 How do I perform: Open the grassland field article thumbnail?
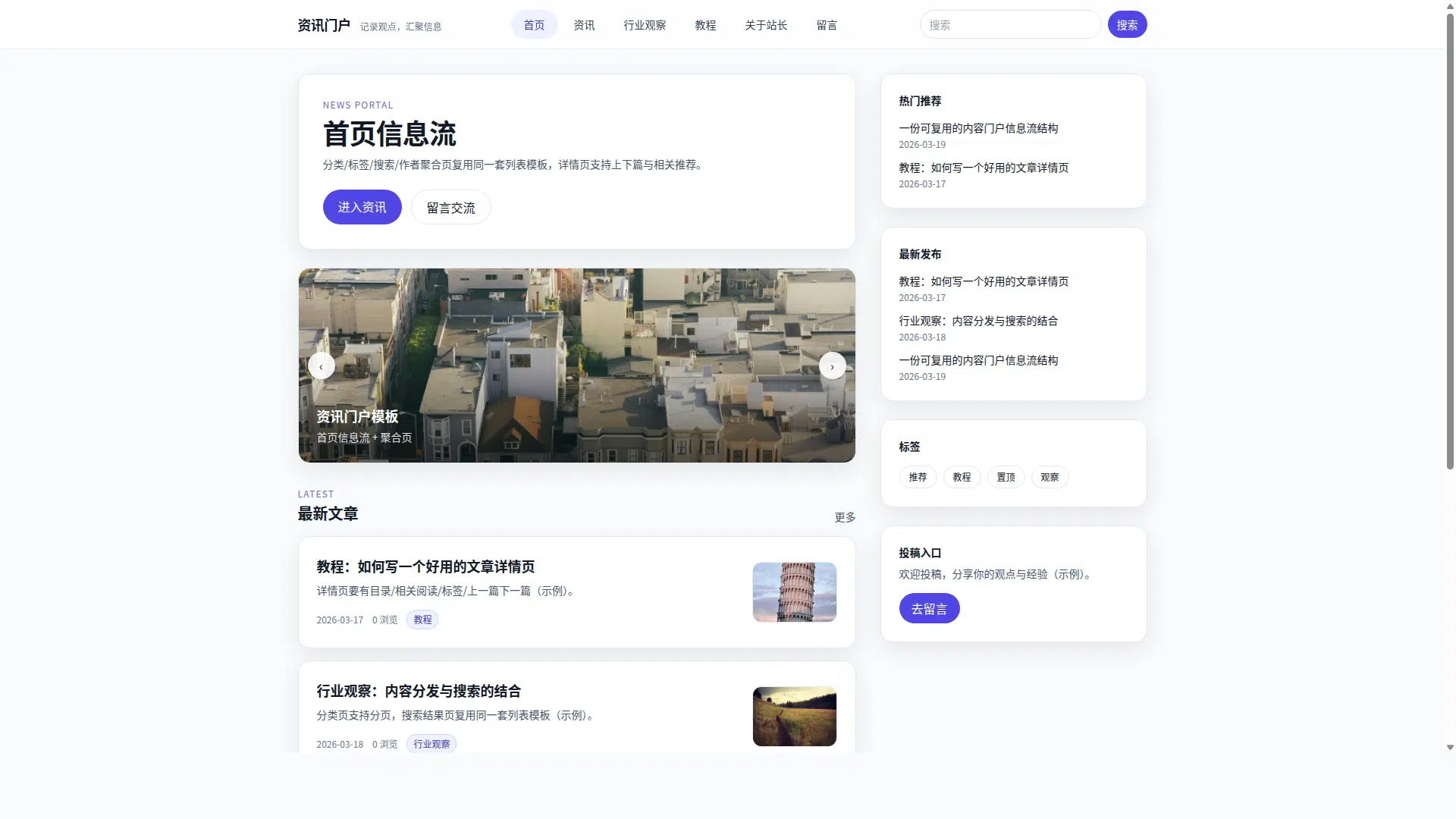[x=794, y=717]
